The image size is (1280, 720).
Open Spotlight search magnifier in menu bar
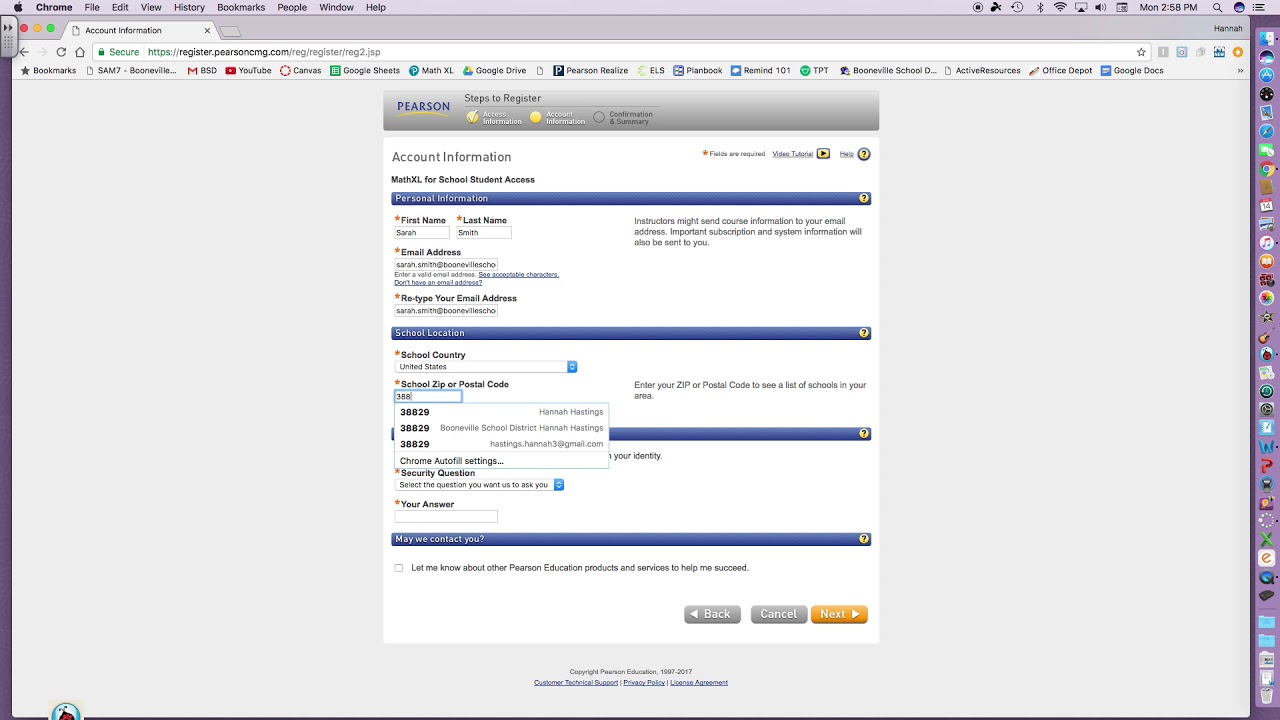(1217, 7)
